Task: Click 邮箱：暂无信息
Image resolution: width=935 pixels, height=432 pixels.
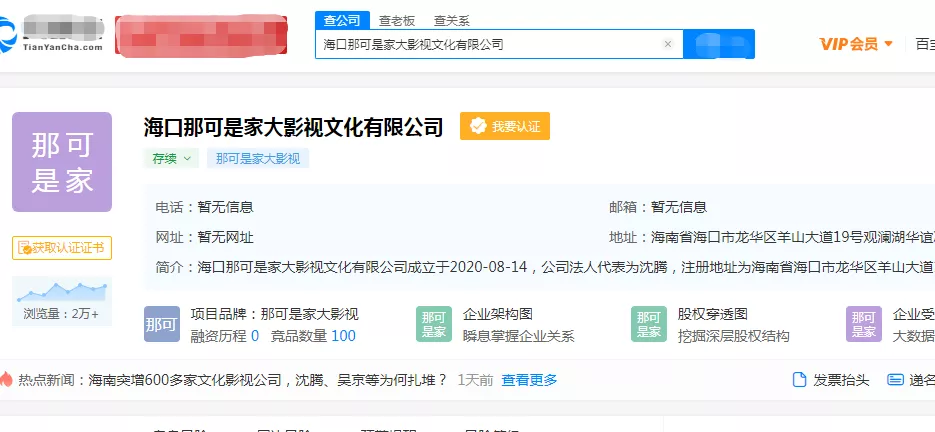Action: (658, 207)
